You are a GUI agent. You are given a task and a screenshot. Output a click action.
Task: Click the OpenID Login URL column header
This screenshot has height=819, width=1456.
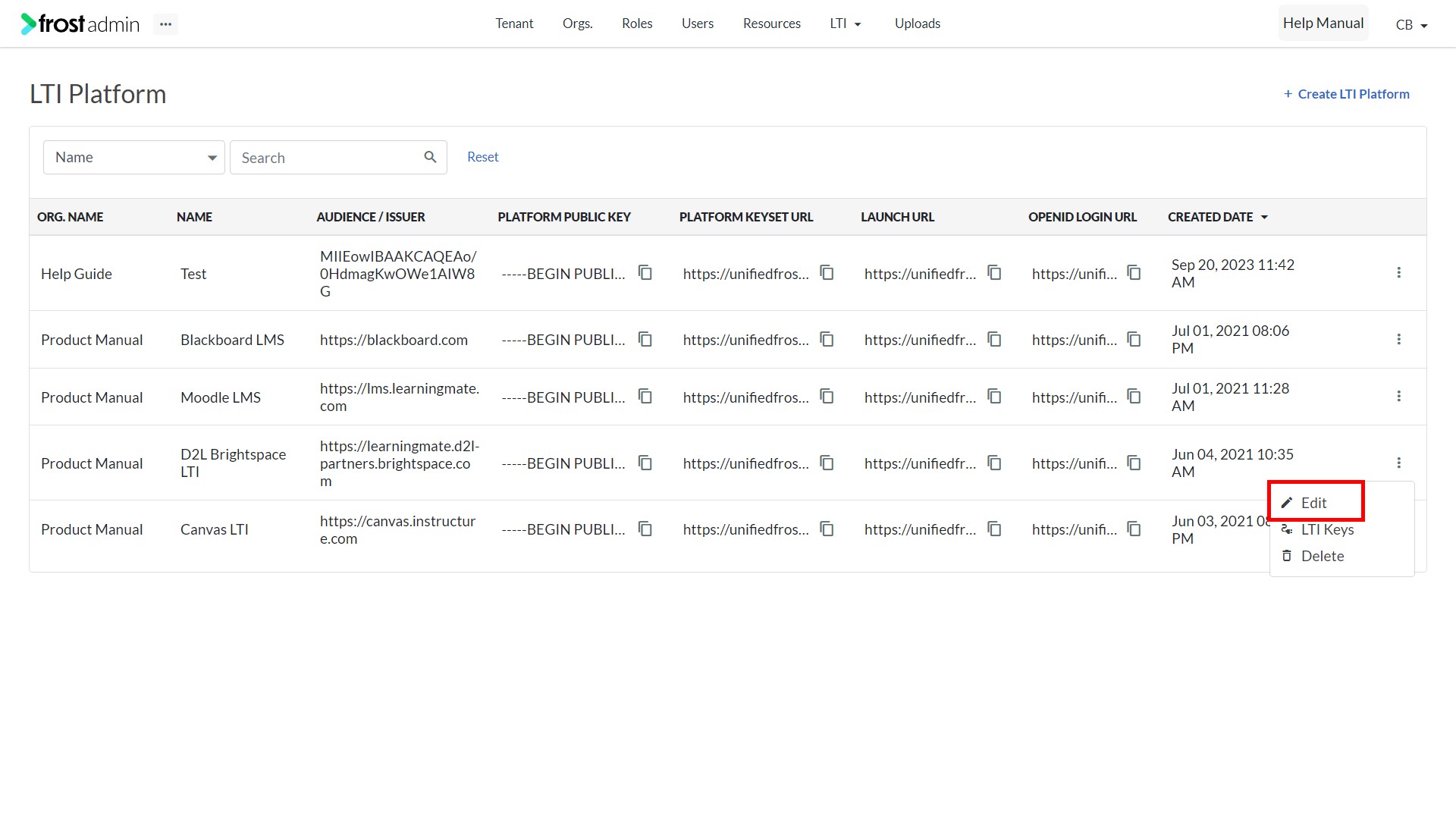1082,217
